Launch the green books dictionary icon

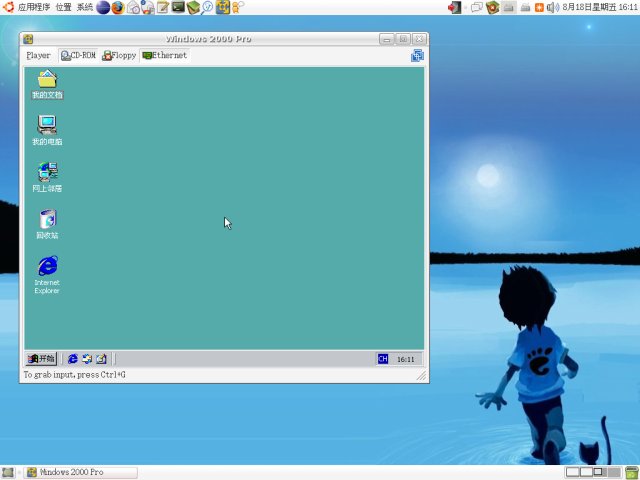[193, 7]
